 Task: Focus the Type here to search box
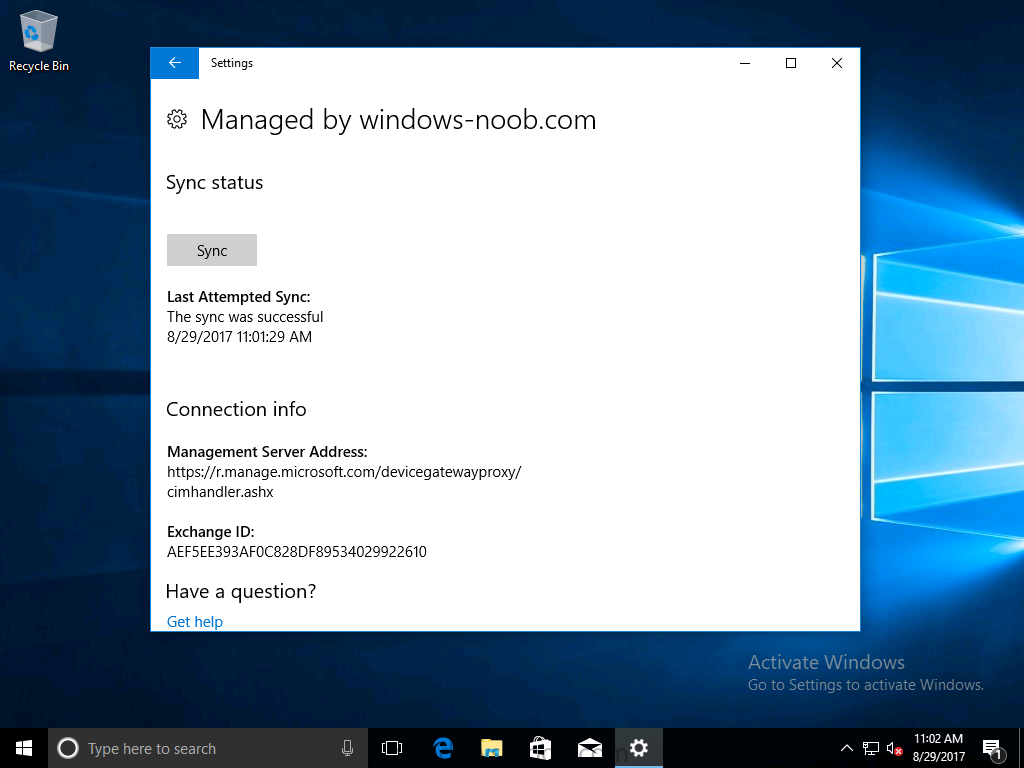pos(208,748)
